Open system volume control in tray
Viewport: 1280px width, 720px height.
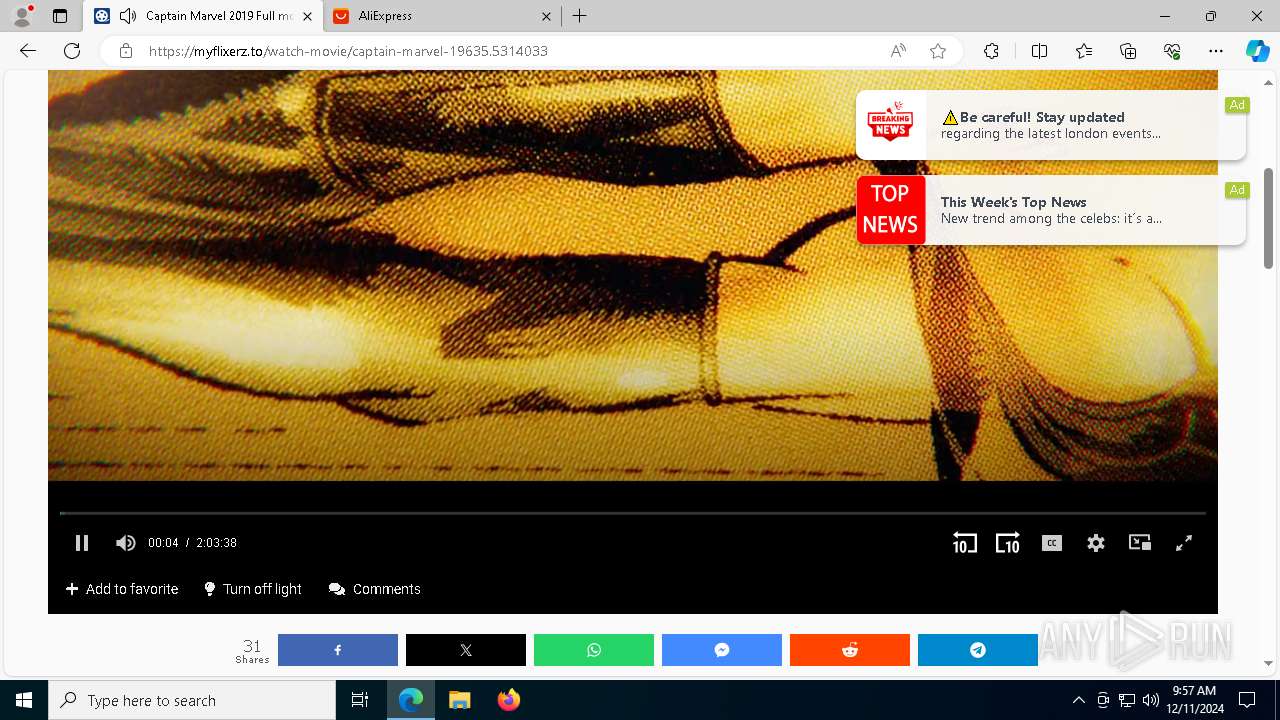pyautogui.click(x=1151, y=700)
